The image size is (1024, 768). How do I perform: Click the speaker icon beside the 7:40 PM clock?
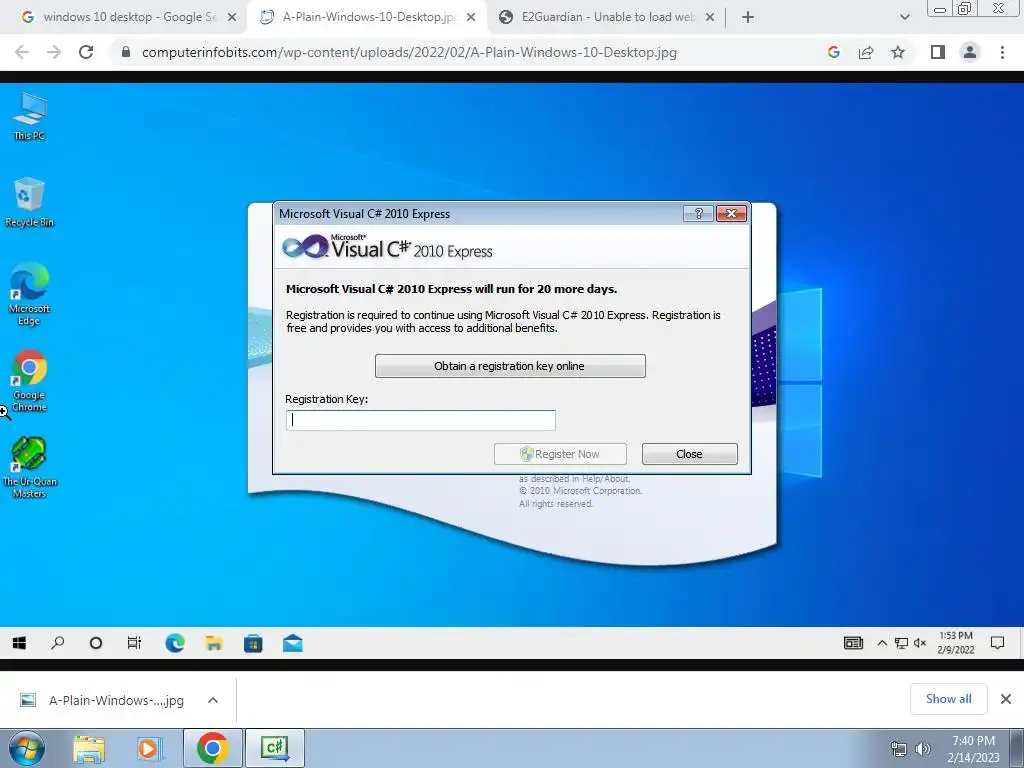pyautogui.click(x=922, y=749)
